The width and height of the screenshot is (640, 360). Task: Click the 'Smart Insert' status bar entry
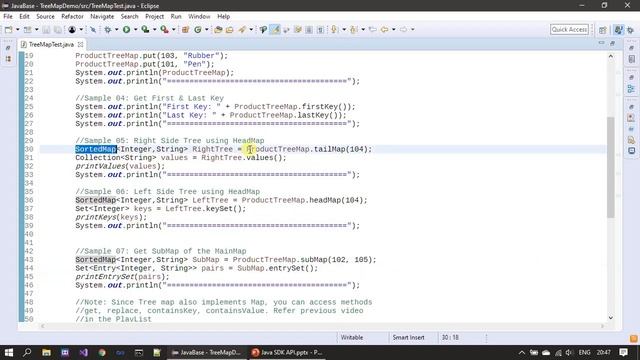pyautogui.click(x=409, y=338)
